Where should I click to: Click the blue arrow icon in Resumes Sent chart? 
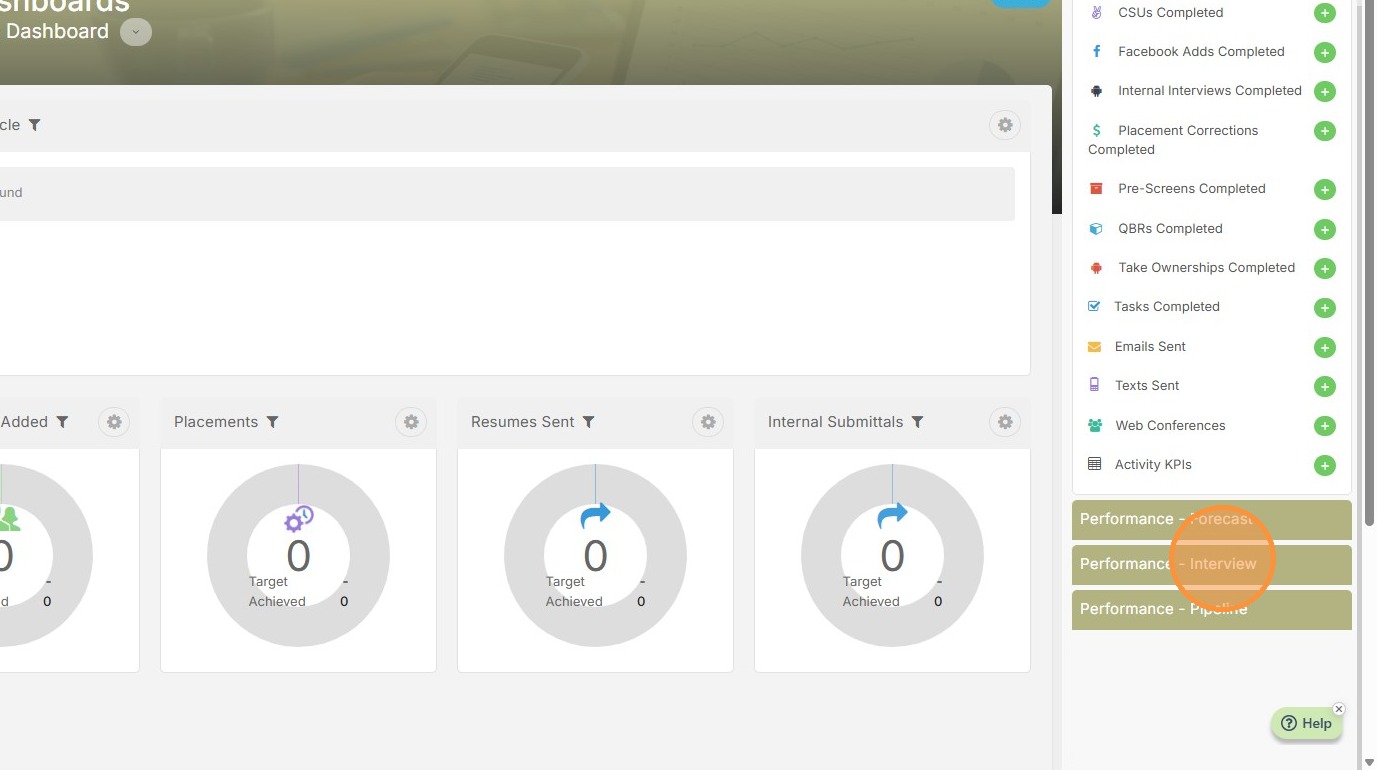pyautogui.click(x=595, y=516)
